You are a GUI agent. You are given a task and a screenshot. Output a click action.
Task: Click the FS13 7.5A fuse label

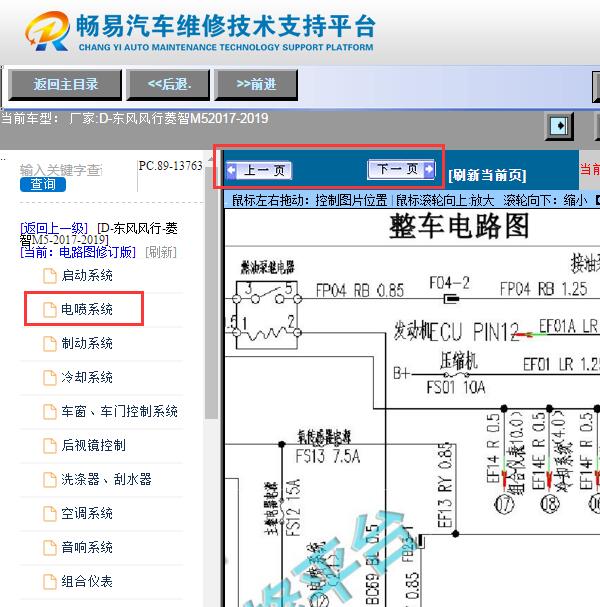328,456
